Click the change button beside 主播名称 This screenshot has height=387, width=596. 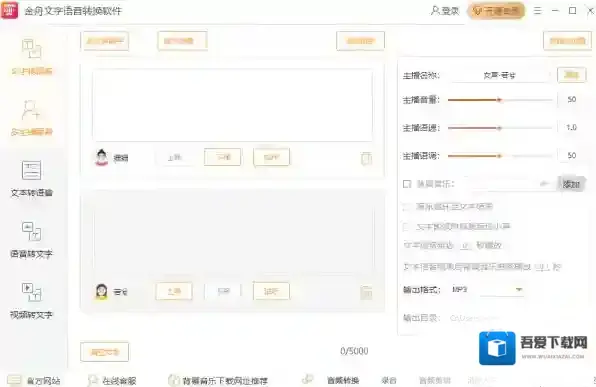click(571, 75)
